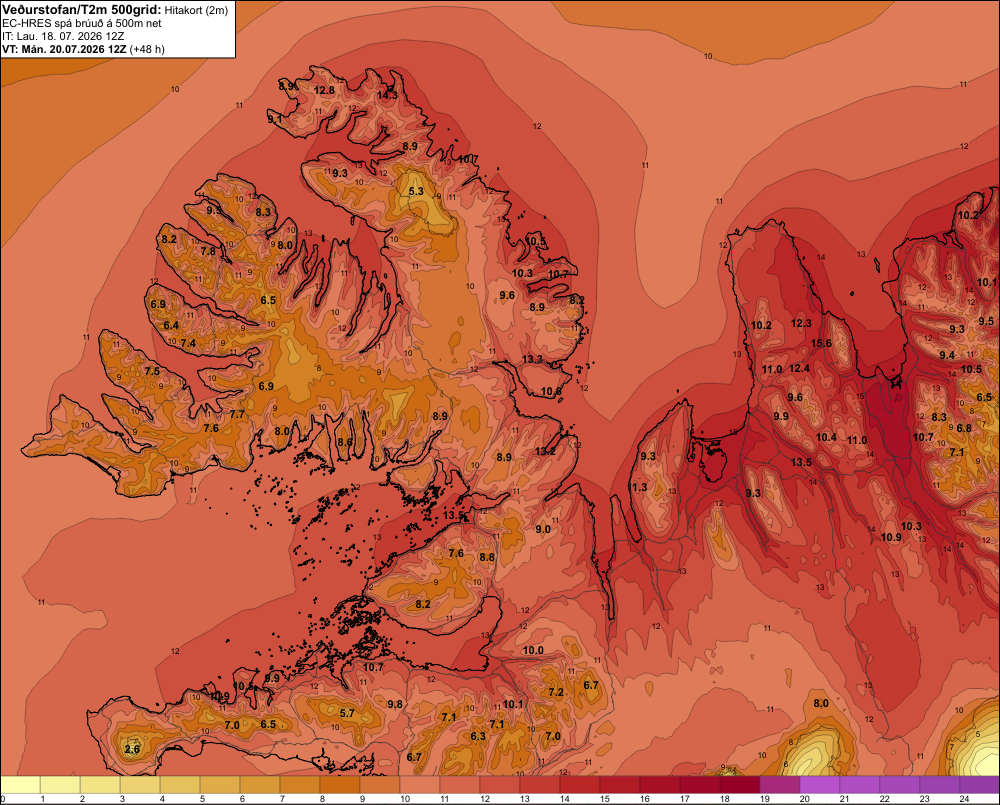Click the 'Veðurstofan/T2m 500grid:' title text
This screenshot has width=1000, height=805.
coord(82,10)
